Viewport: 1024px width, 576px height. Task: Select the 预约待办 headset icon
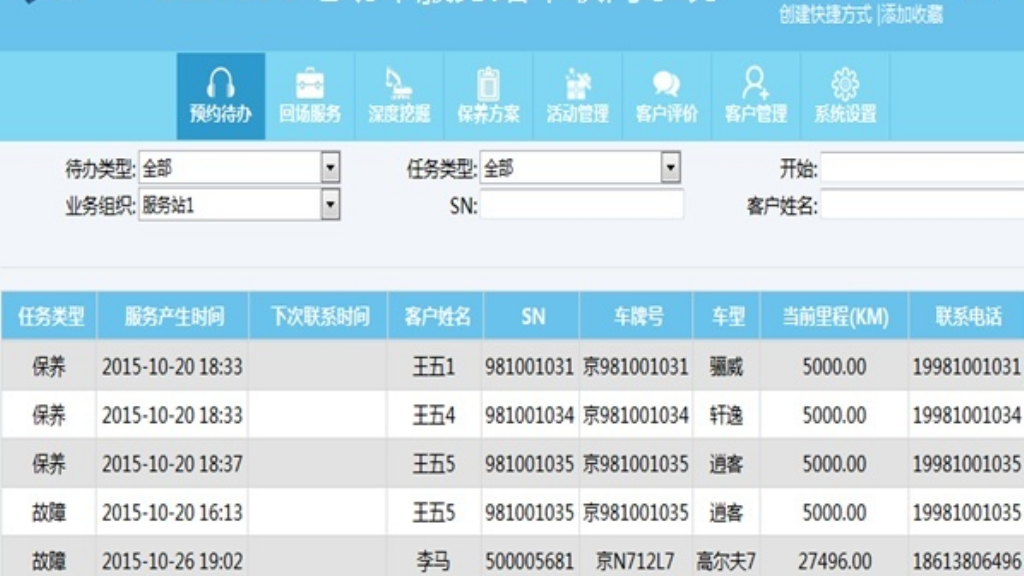click(x=220, y=85)
